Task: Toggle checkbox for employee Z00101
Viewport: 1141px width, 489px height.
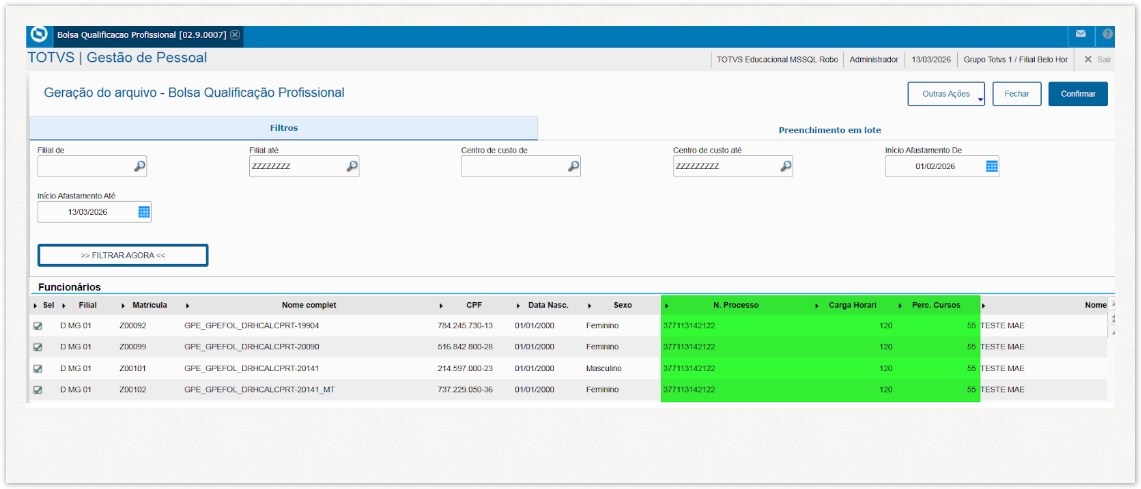Action: click(38, 368)
